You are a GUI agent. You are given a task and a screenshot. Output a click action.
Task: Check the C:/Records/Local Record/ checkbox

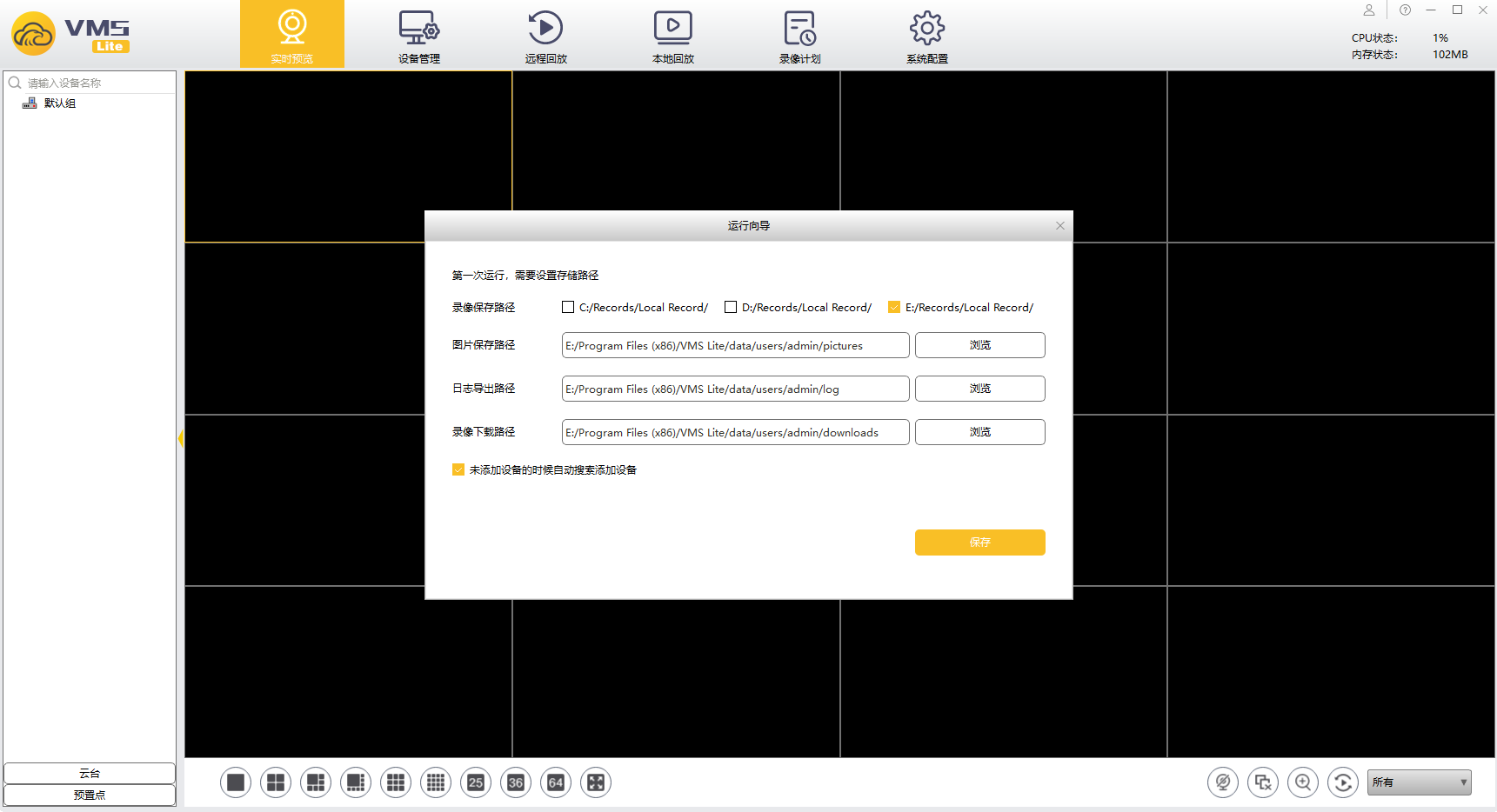[568, 307]
